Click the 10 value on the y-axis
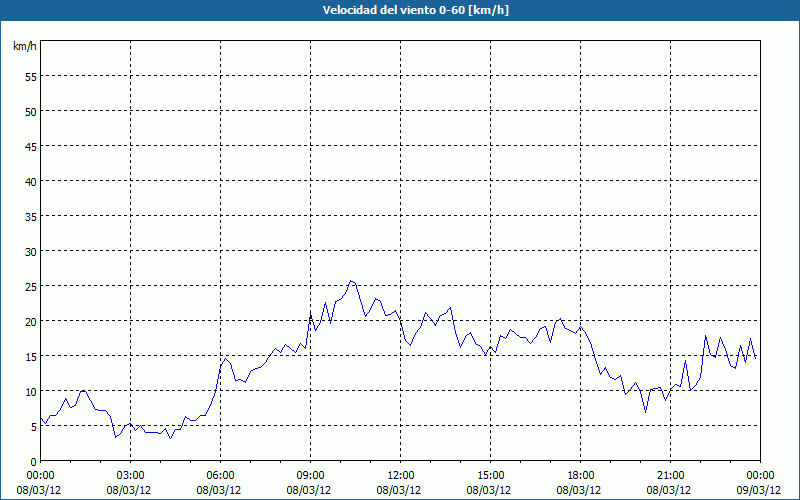Image resolution: width=800 pixels, height=500 pixels. [x=30, y=392]
